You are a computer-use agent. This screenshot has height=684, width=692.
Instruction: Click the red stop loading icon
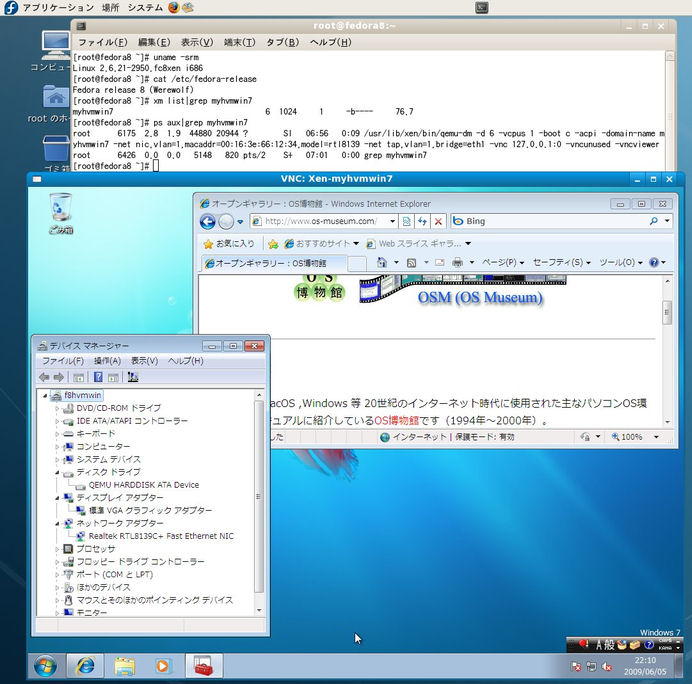tap(438, 221)
